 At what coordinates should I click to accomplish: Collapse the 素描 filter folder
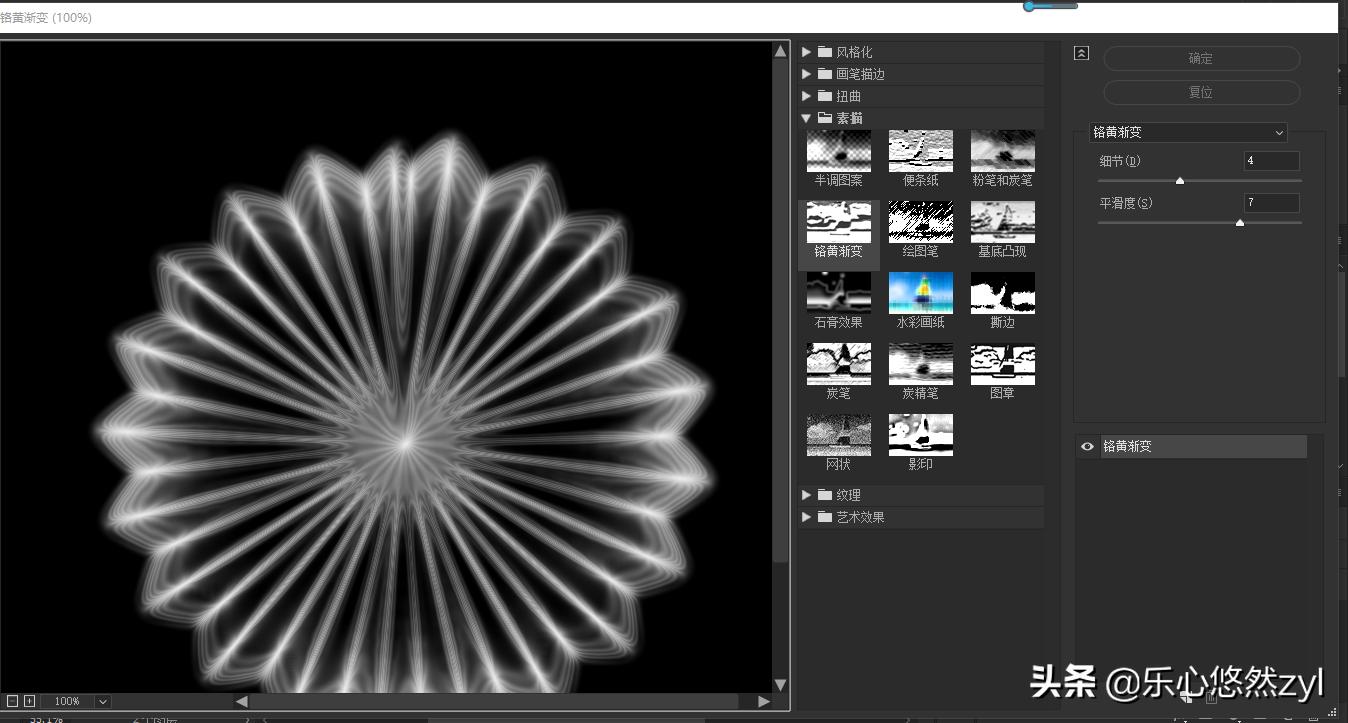pyautogui.click(x=806, y=118)
